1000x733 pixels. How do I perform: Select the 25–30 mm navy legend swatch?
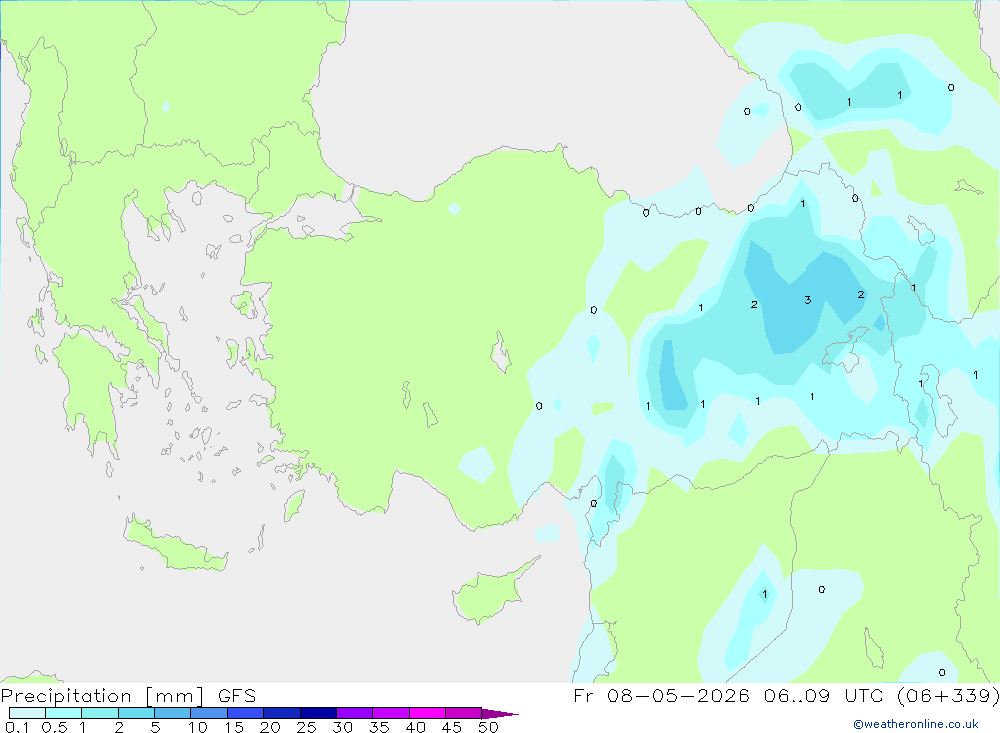[x=318, y=713]
